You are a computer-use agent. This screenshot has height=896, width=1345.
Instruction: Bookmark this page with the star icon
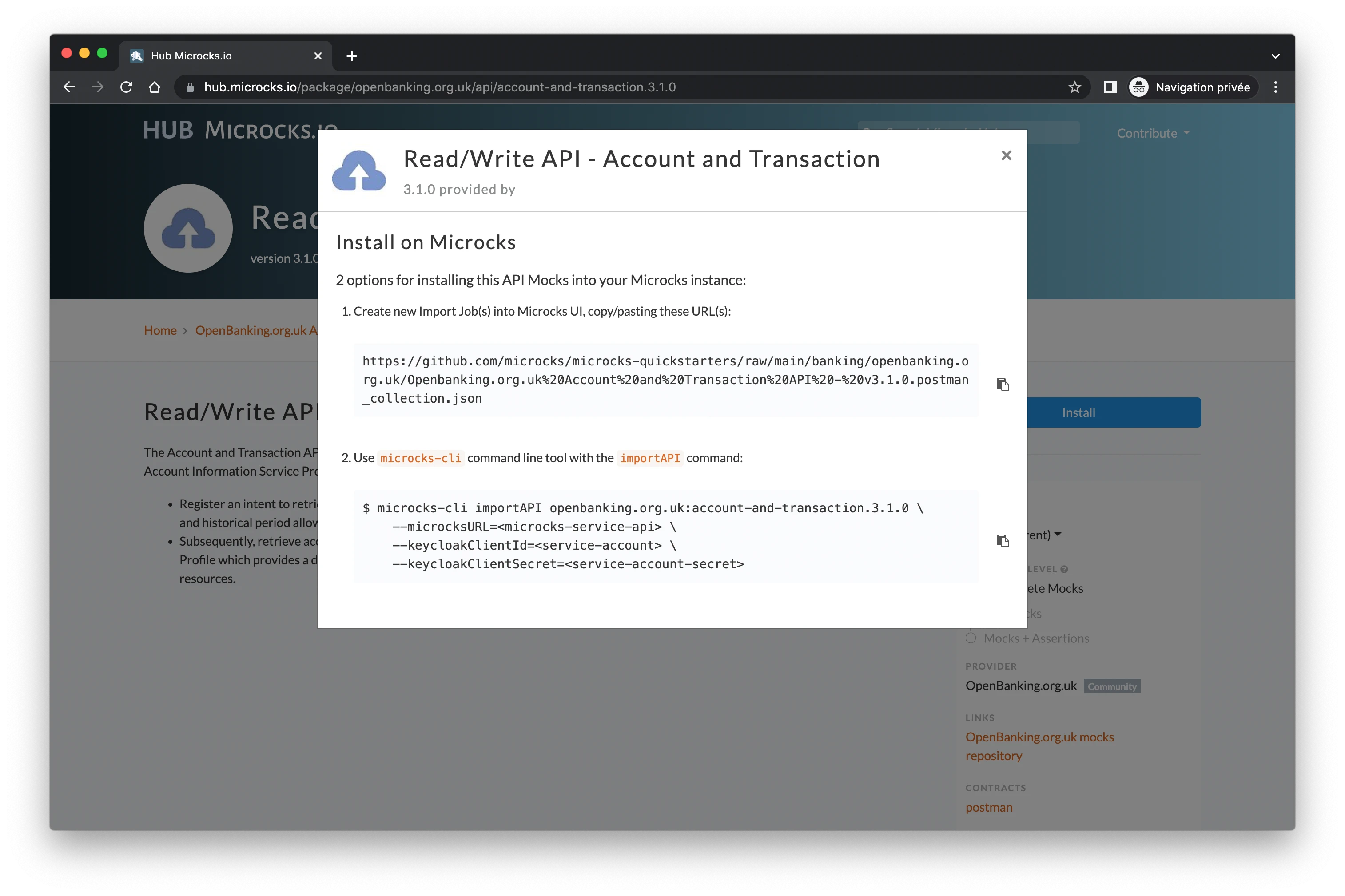click(x=1074, y=87)
